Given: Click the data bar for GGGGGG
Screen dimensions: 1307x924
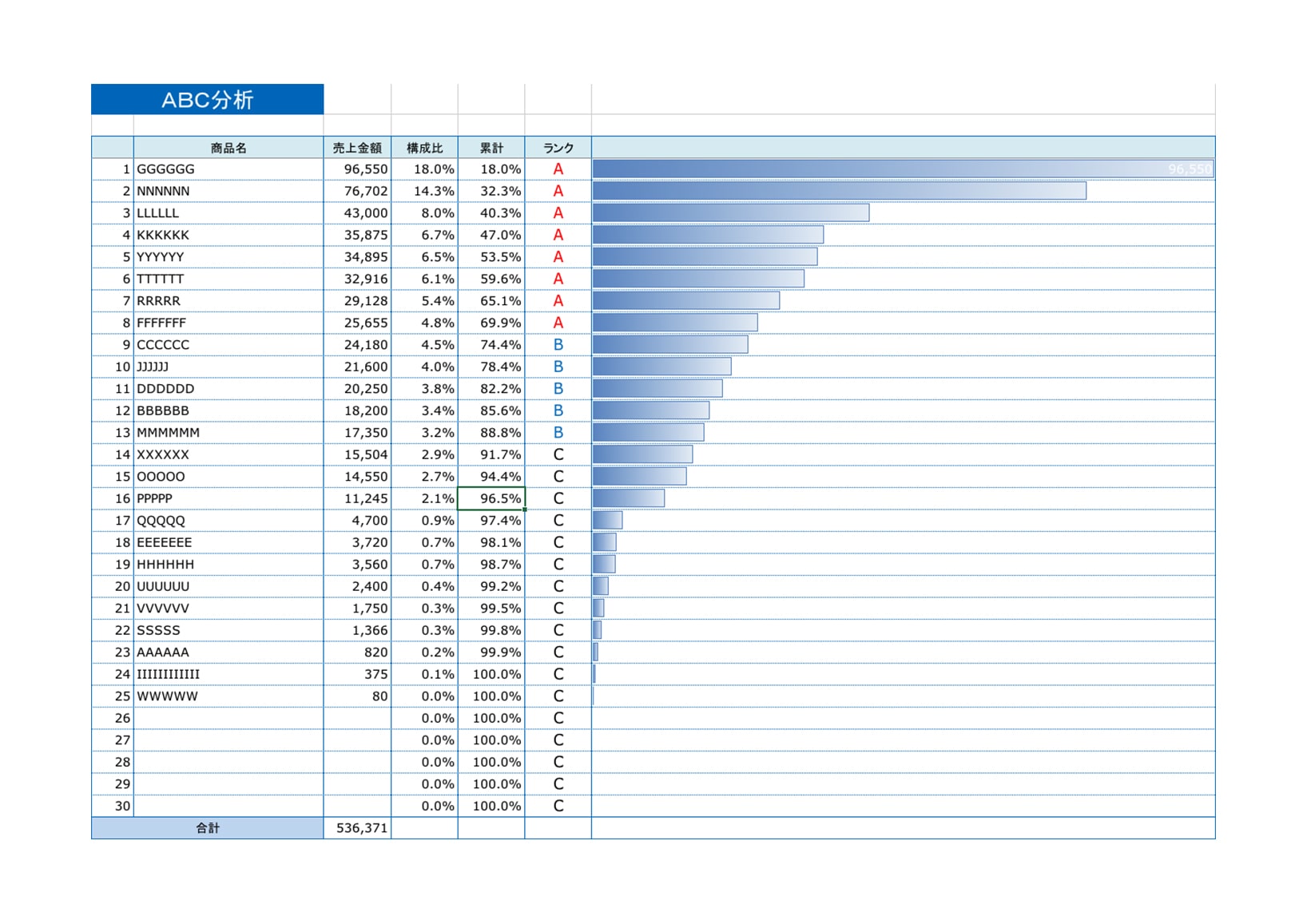Looking at the screenshot, I should click(904, 169).
